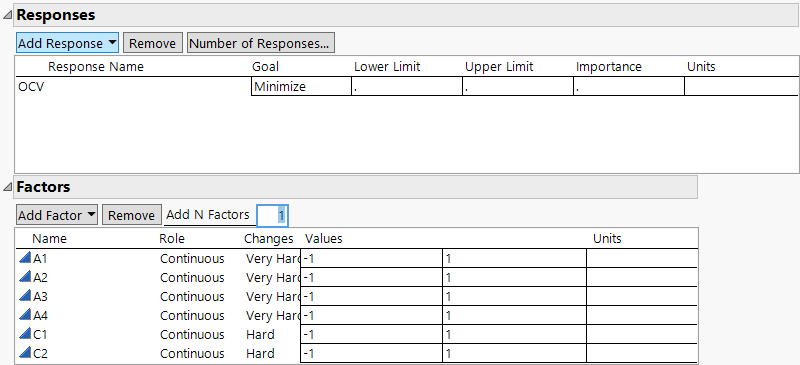
Task: Click the low value -1 for A2
Action: 371,278
